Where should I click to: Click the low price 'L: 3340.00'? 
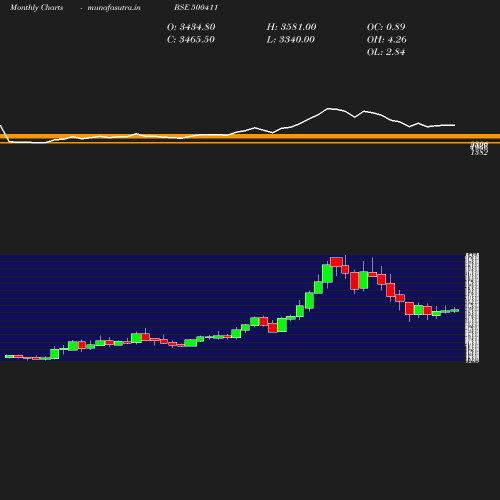(x=290, y=40)
